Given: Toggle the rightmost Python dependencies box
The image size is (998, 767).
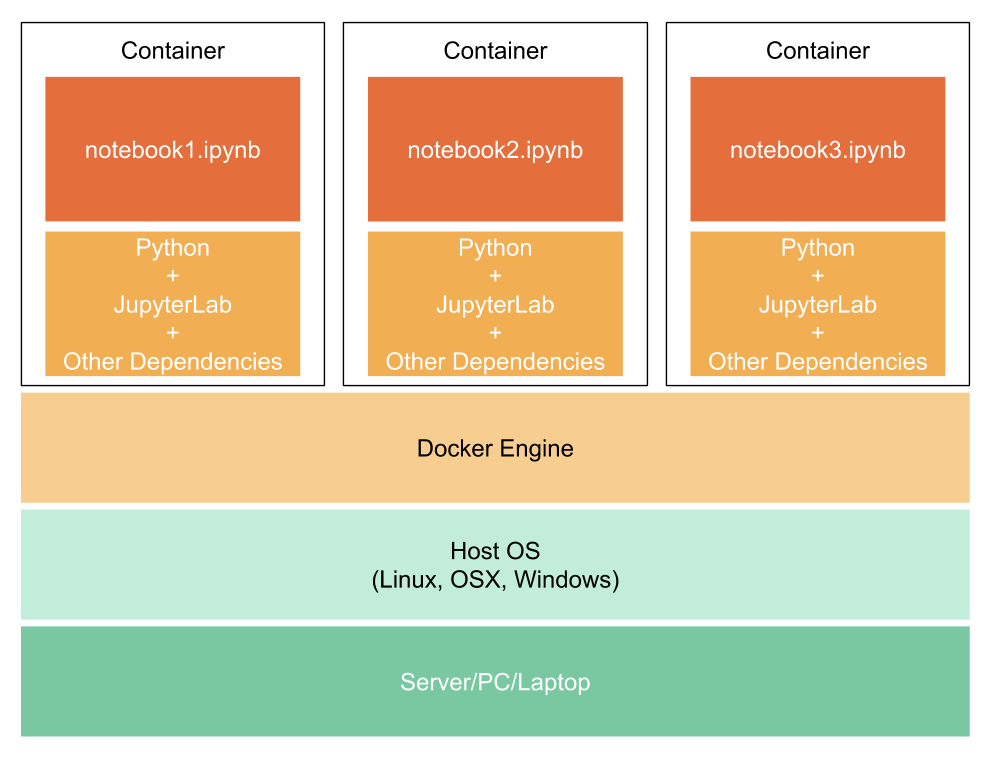Looking at the screenshot, I should [817, 304].
